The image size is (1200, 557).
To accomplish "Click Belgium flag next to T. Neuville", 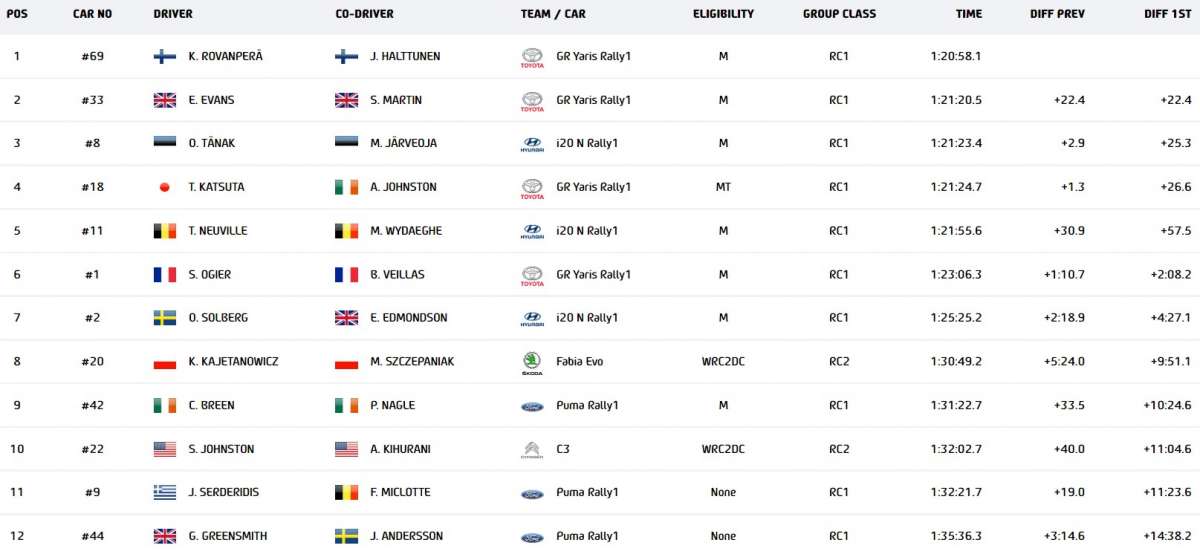I will coord(165,231).
